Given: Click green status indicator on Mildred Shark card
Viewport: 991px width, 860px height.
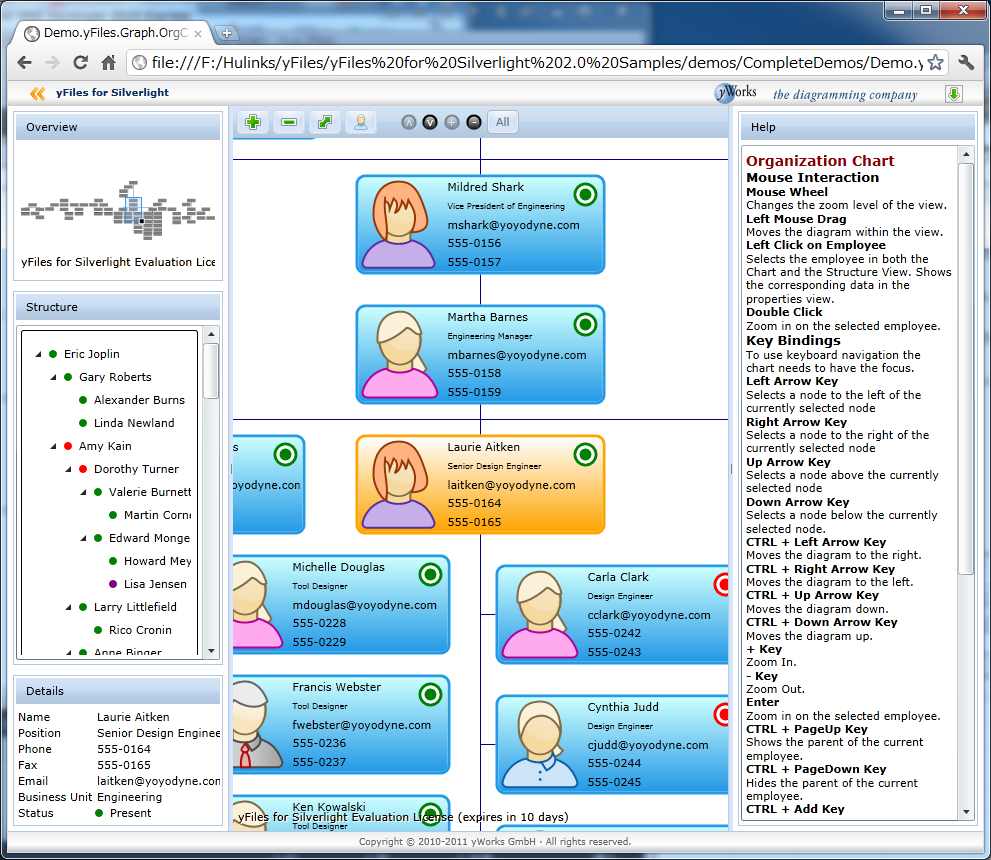Looking at the screenshot, I should click(x=585, y=195).
